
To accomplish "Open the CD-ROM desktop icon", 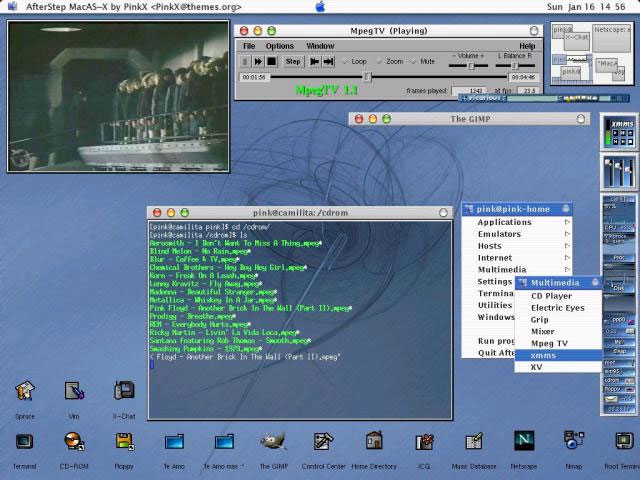I will click(74, 442).
